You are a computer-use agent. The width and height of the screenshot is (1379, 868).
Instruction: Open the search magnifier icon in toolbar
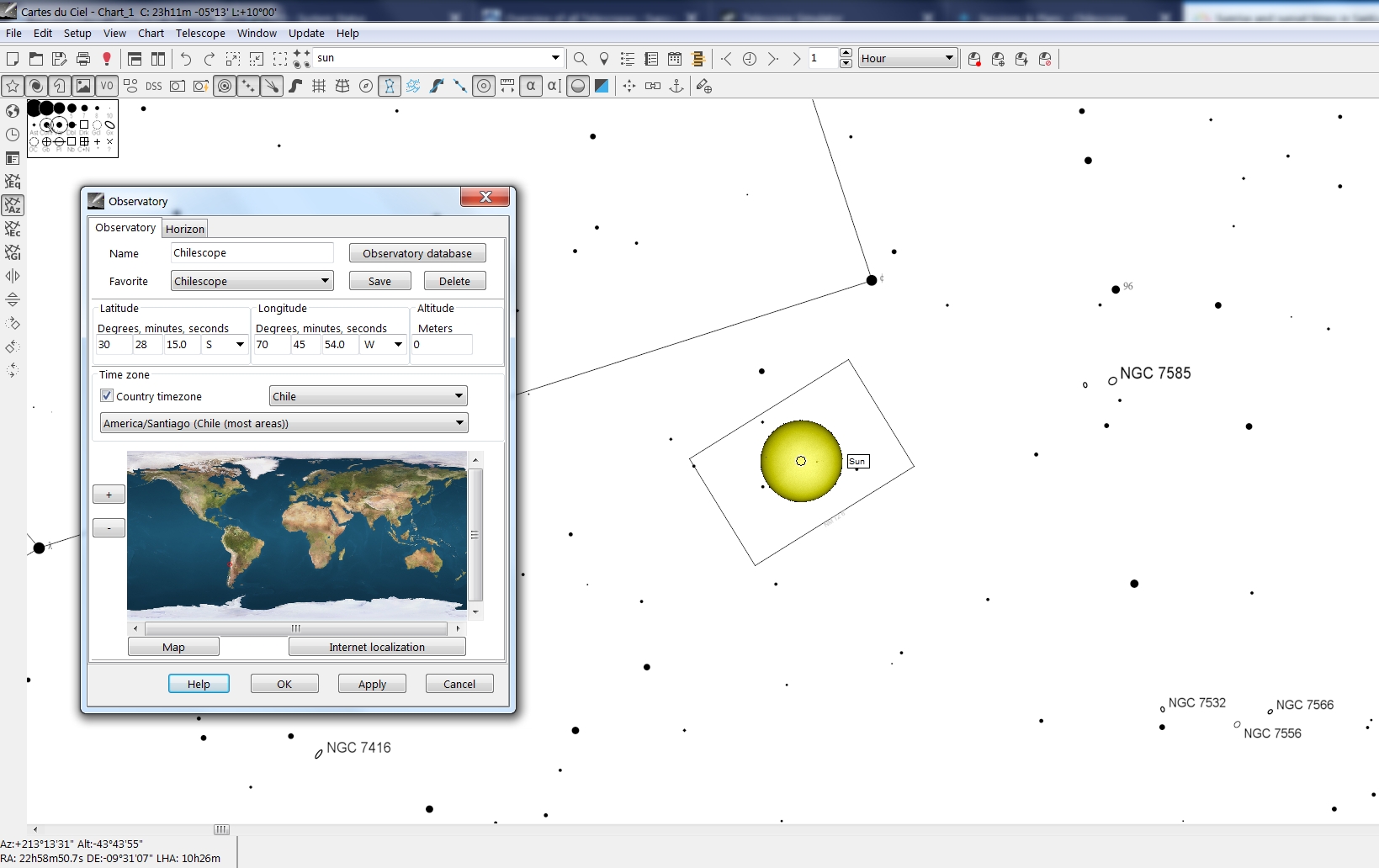580,59
